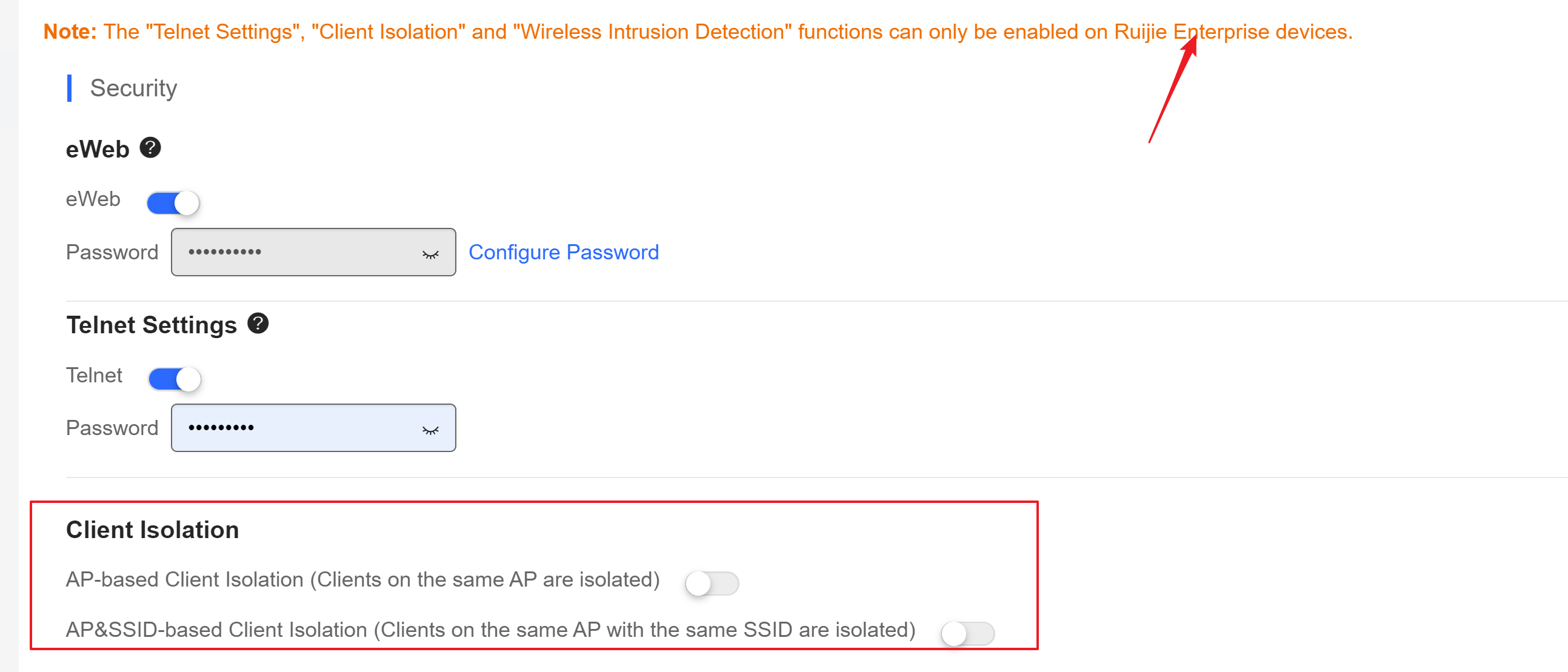Image resolution: width=1568 pixels, height=672 pixels.
Task: Reveal the eWeb password with eye icon
Action: click(x=430, y=254)
